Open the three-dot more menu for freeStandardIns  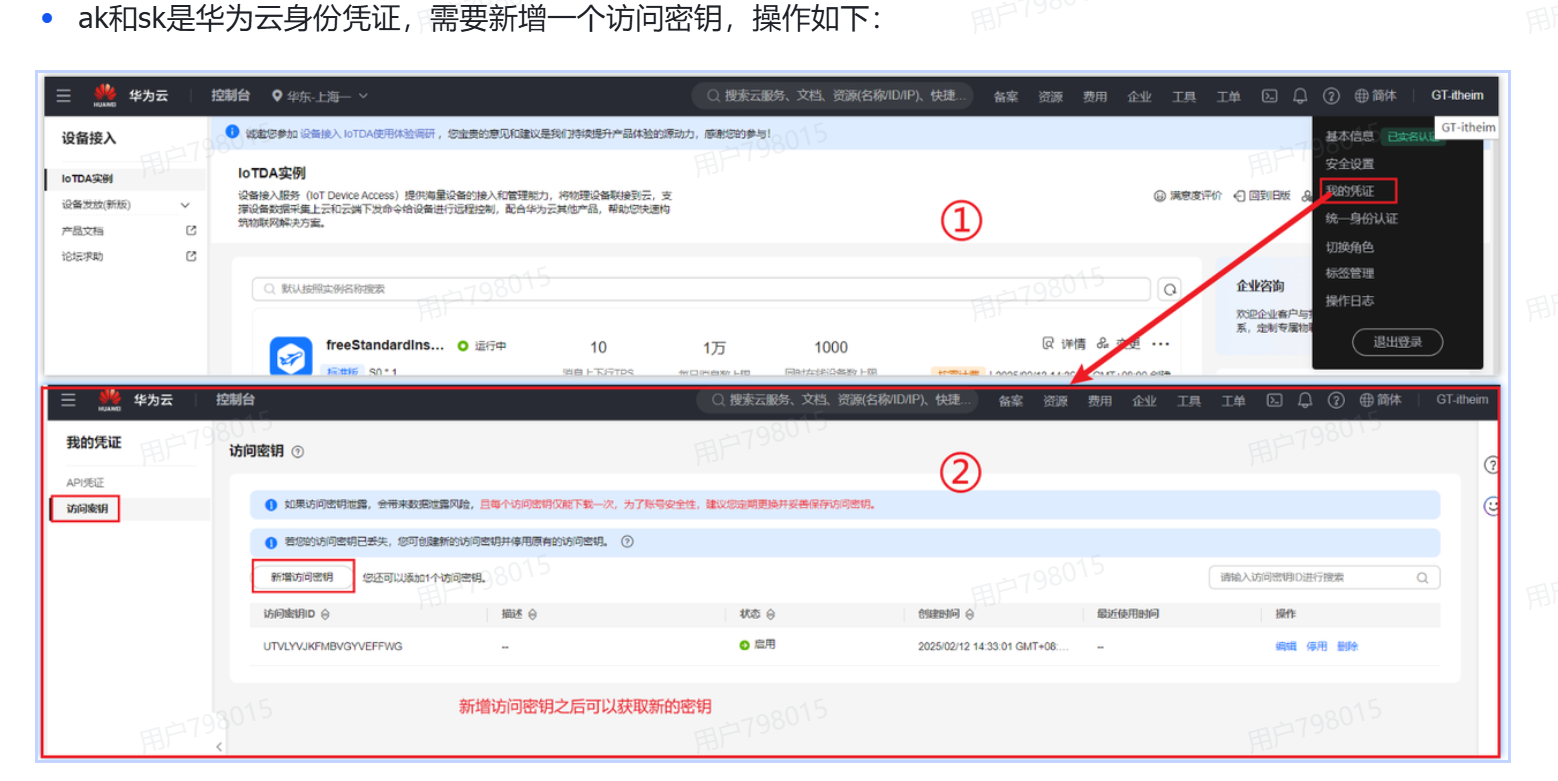1160,344
